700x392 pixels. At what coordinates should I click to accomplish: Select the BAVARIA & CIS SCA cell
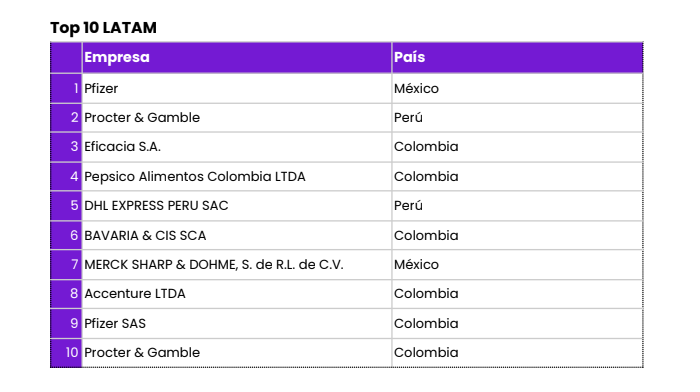click(x=237, y=235)
